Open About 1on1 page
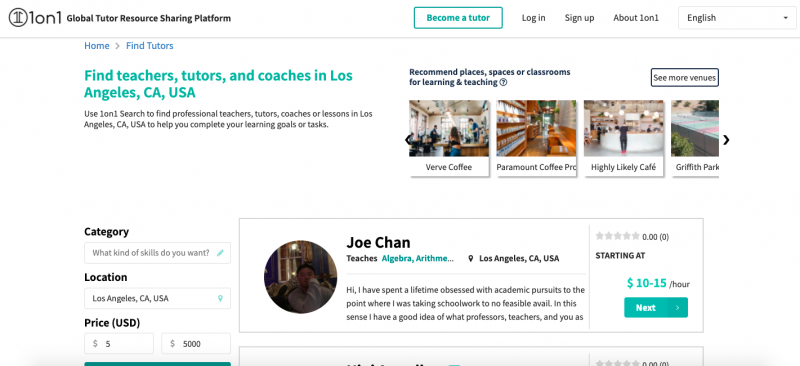 636,18
